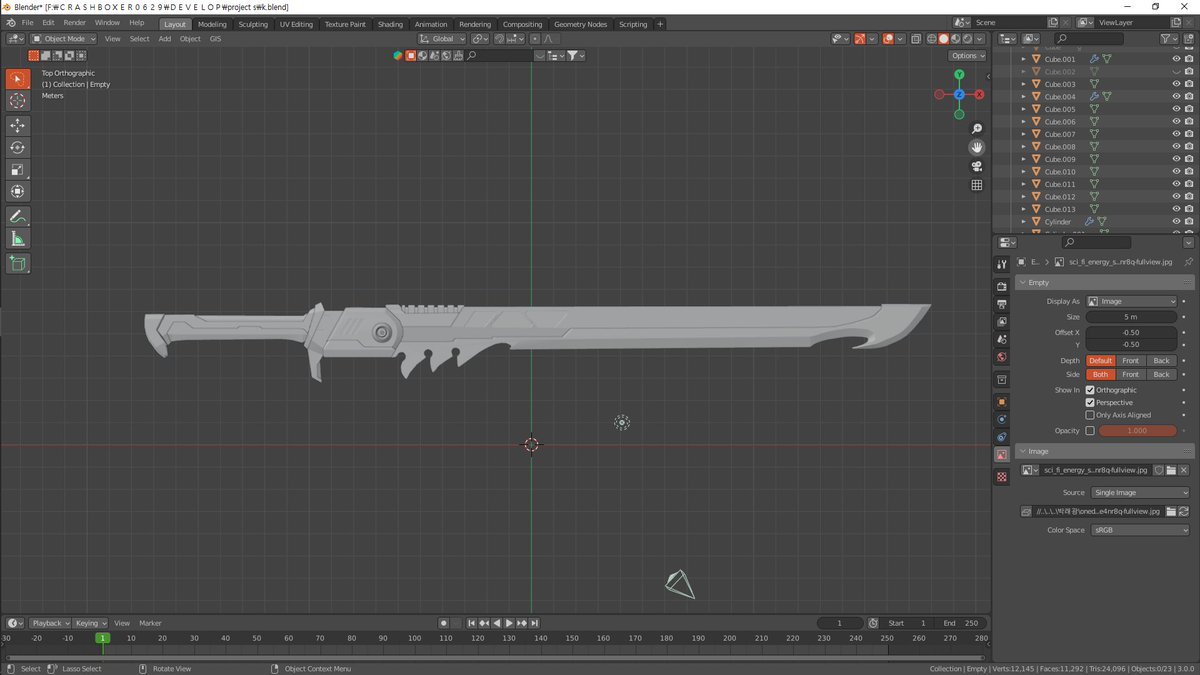Collapse the Image panel

coord(1106,451)
